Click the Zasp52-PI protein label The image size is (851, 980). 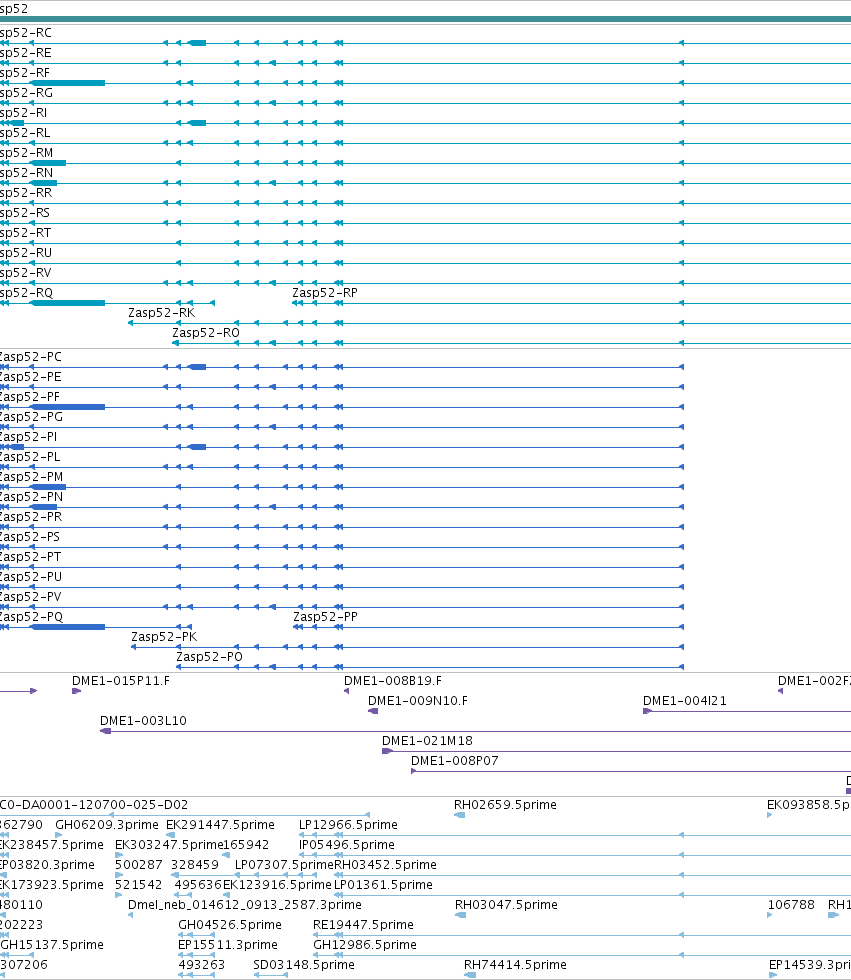click(x=28, y=436)
